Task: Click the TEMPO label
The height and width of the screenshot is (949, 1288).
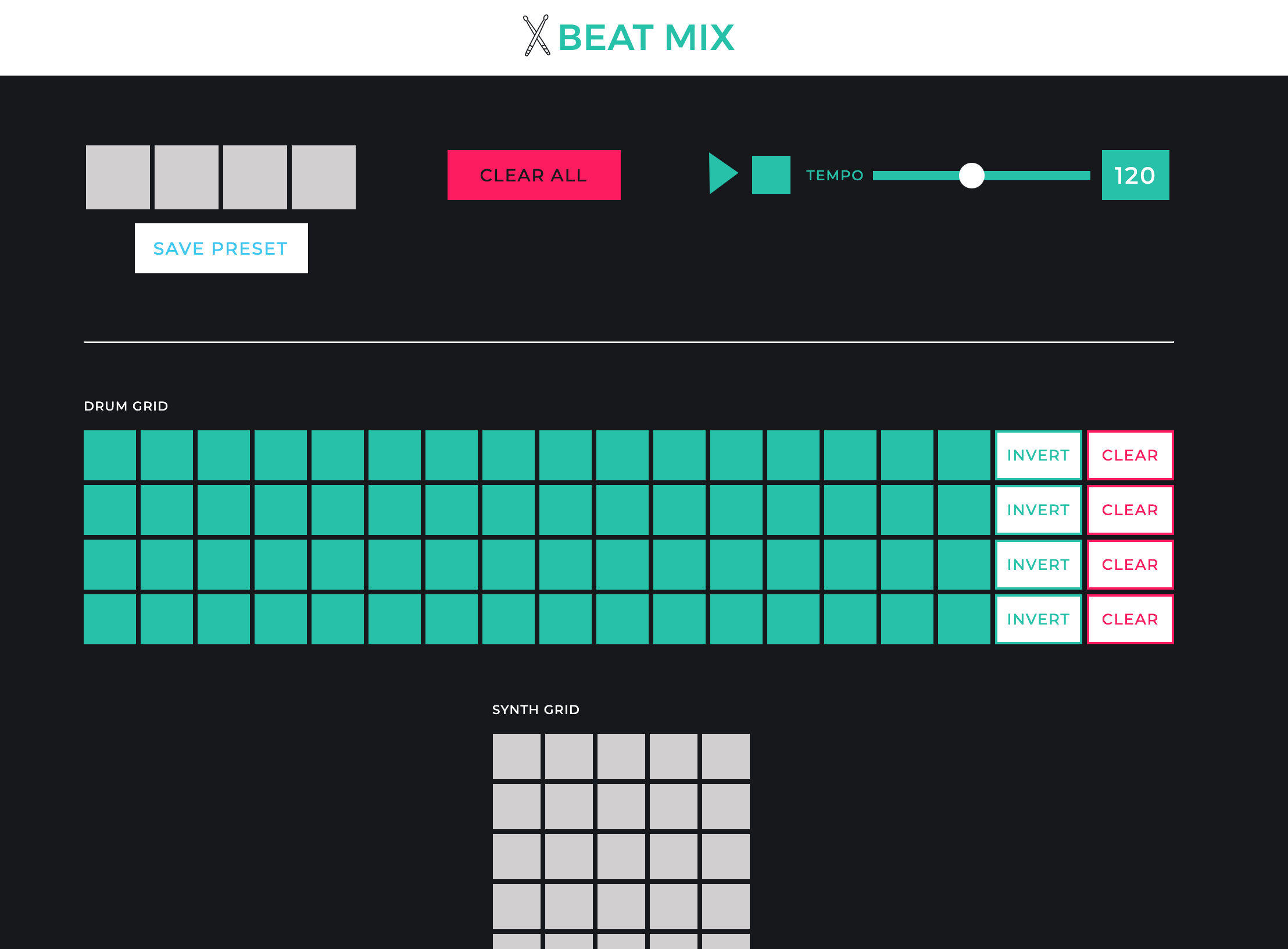Action: (835, 175)
